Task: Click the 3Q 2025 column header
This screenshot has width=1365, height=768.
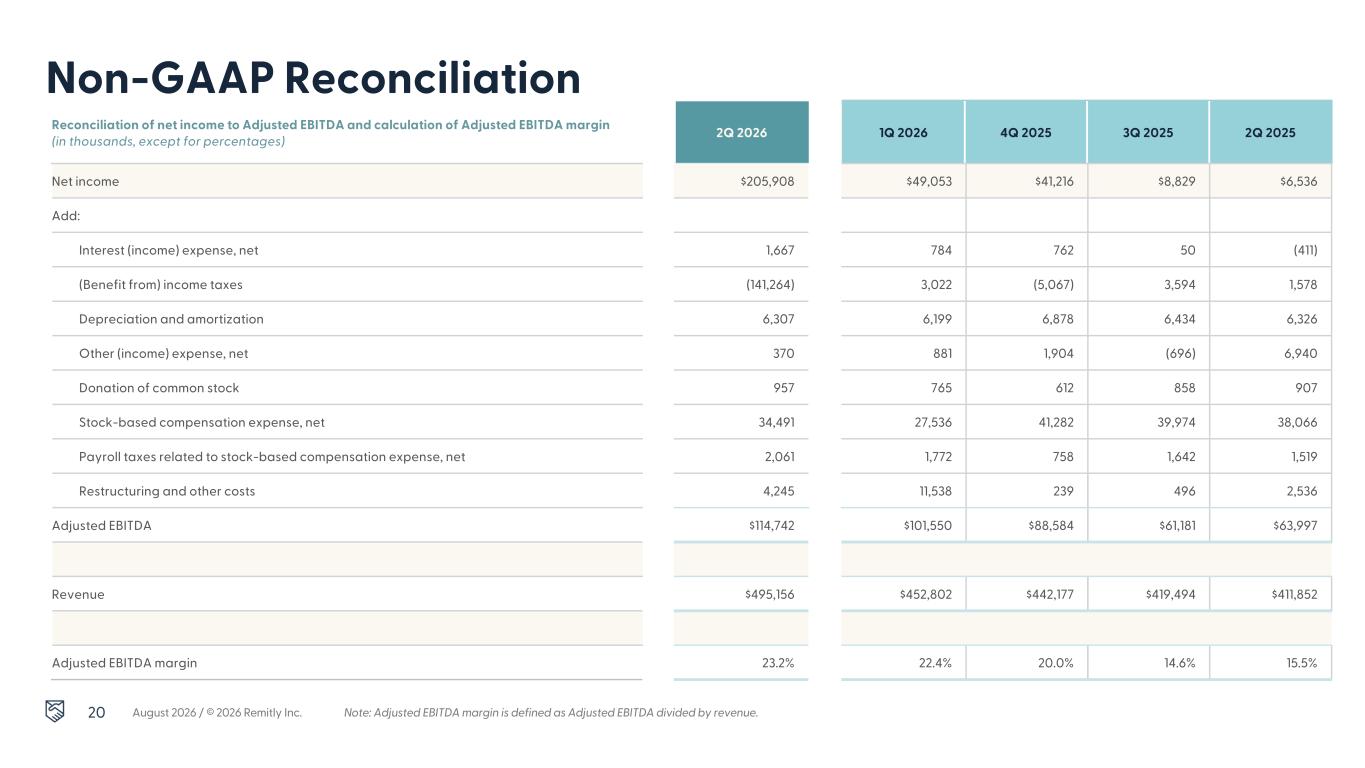Action: click(1148, 132)
